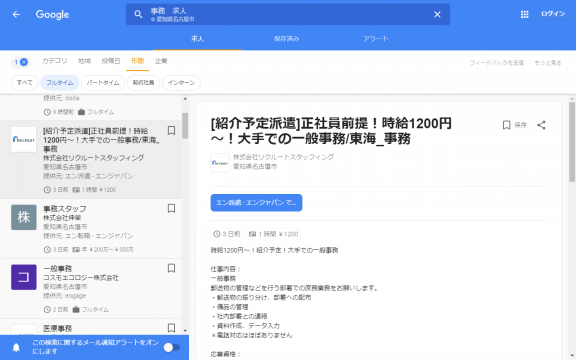Image resolution: width=576 pixels, height=360 pixels.
Task: Expand the 投稿日 filter
Action: 111,61
